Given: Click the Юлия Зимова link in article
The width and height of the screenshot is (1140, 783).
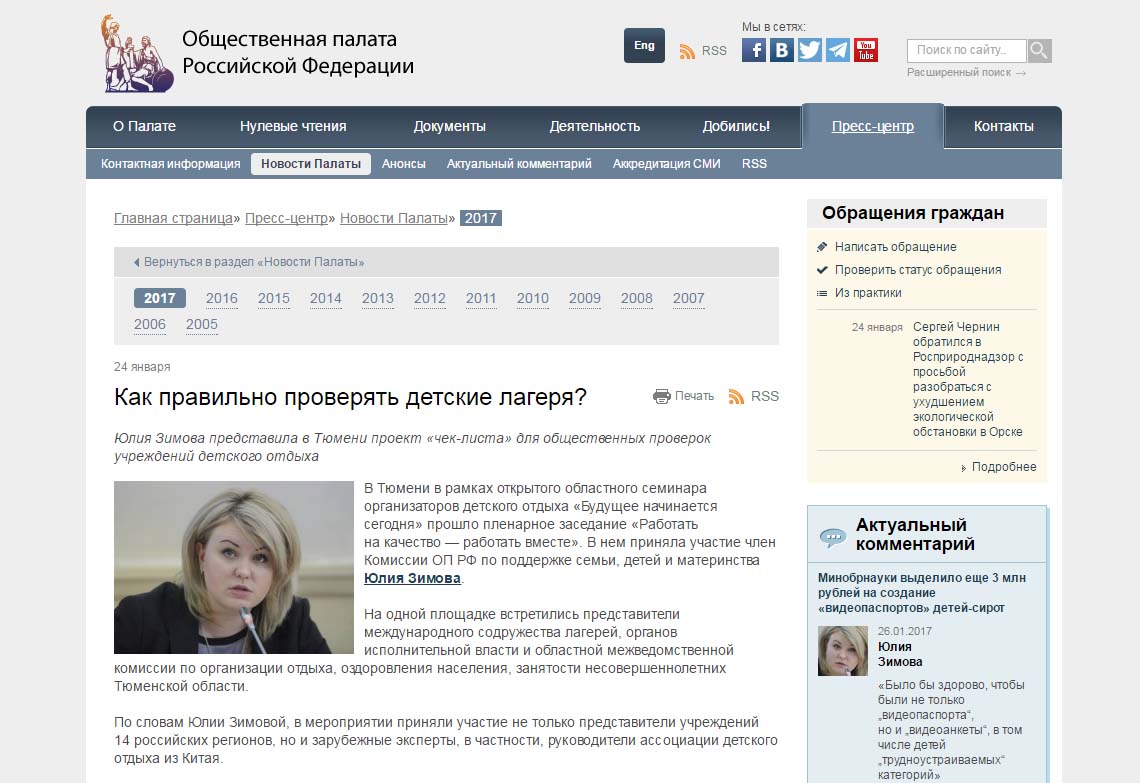Looking at the screenshot, I should pyautogui.click(x=412, y=578).
